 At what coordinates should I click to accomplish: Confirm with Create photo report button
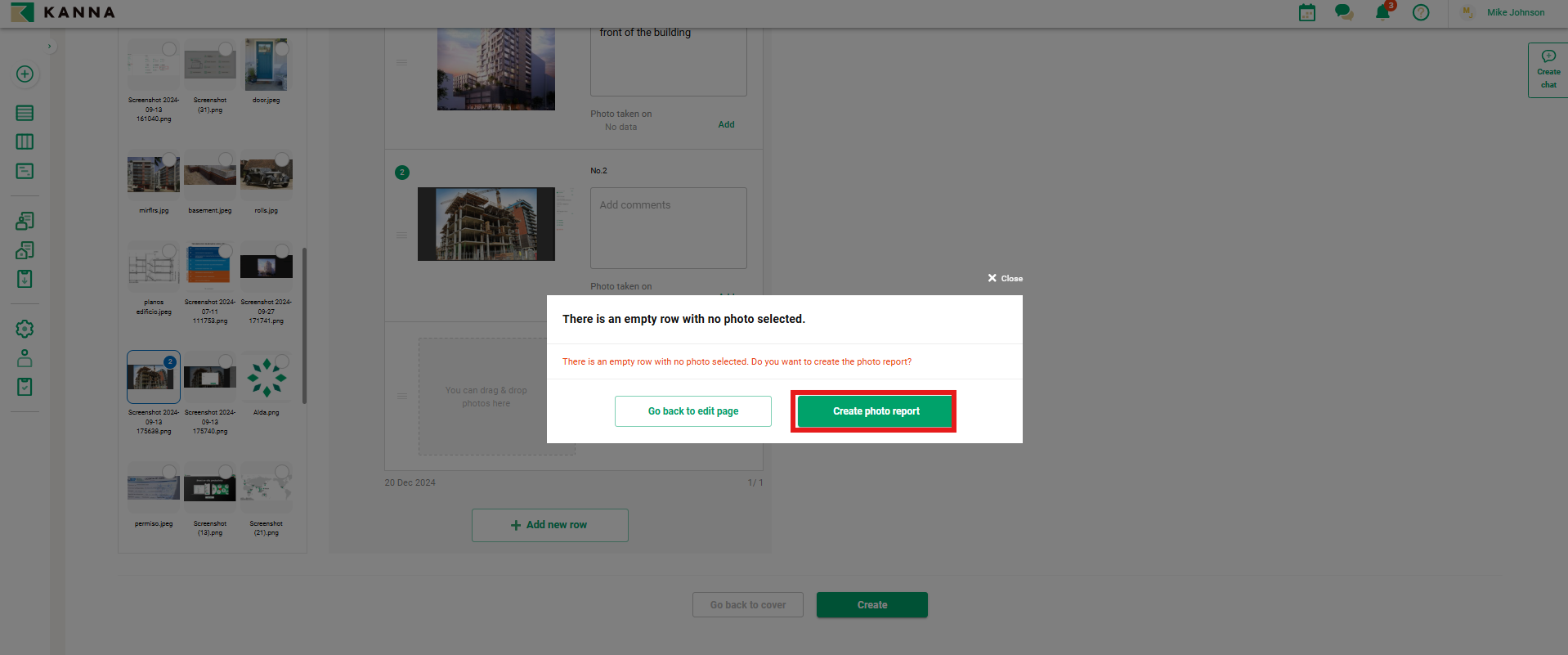874,411
